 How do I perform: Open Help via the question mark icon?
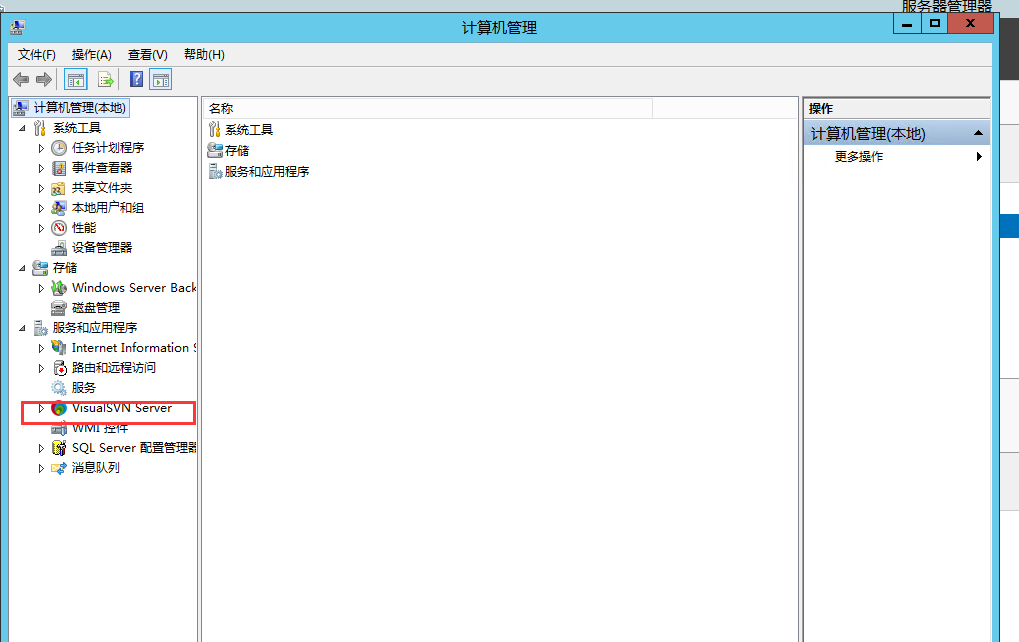pos(136,79)
